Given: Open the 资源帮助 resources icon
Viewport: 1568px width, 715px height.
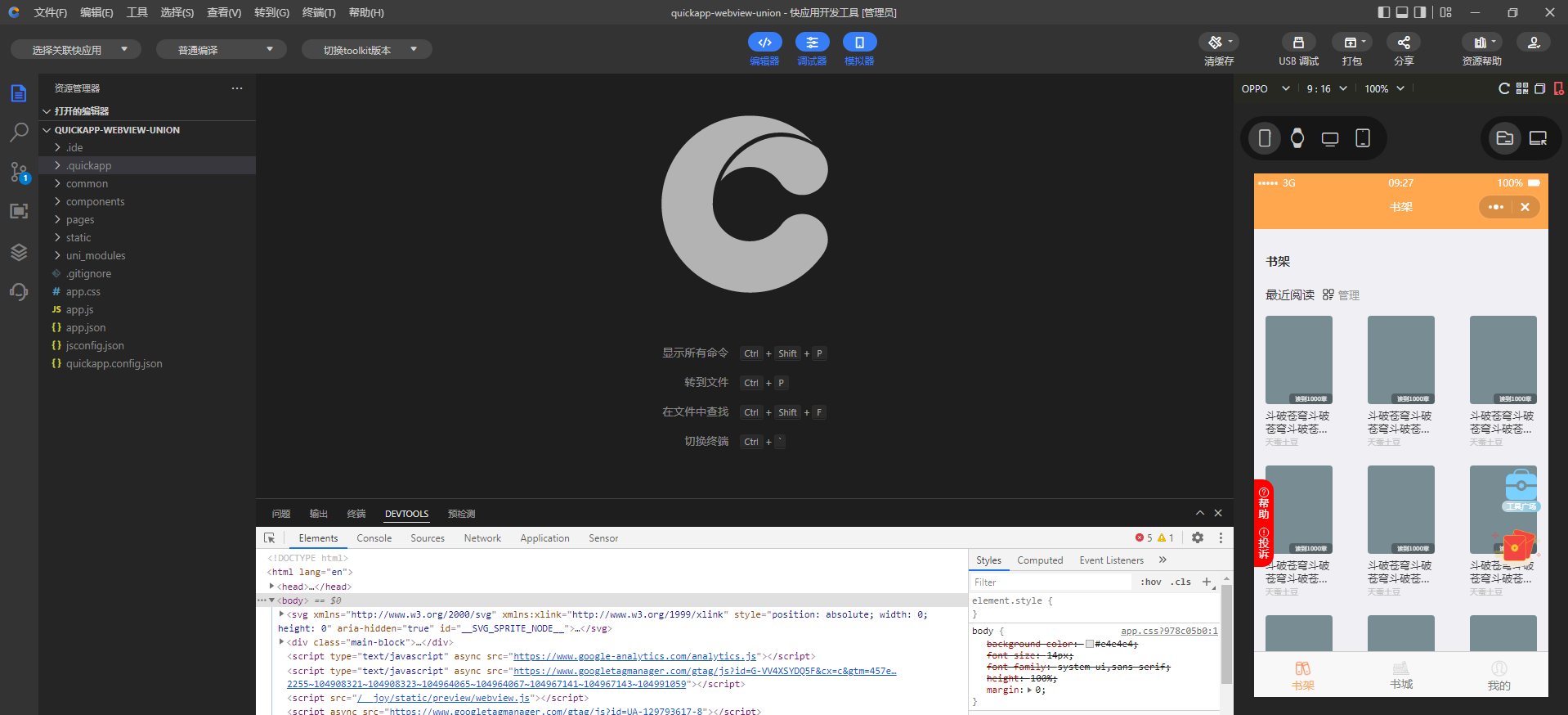Looking at the screenshot, I should pos(1481,43).
